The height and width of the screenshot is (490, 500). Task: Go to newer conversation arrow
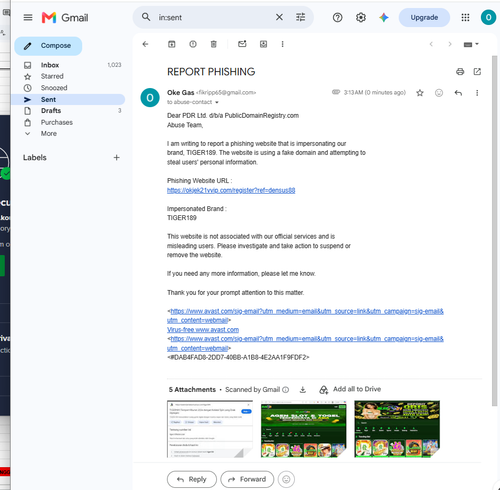pyautogui.click(x=431, y=44)
